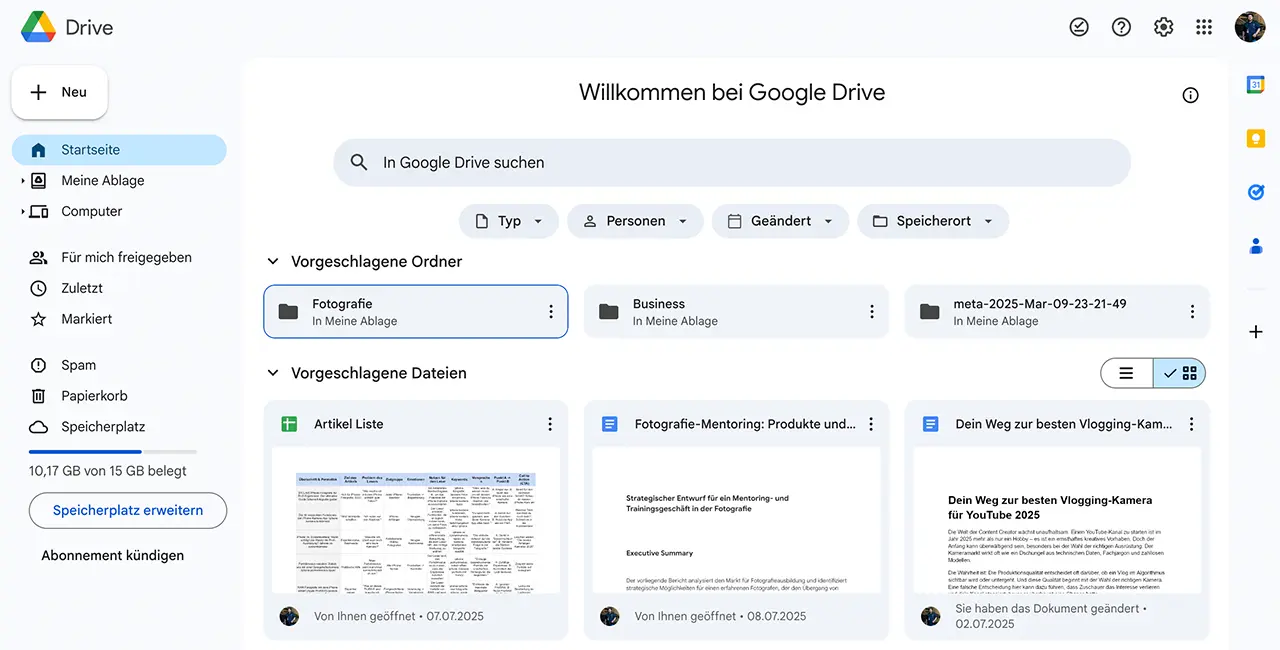Click the Spam icon in the sidebar

(38, 365)
